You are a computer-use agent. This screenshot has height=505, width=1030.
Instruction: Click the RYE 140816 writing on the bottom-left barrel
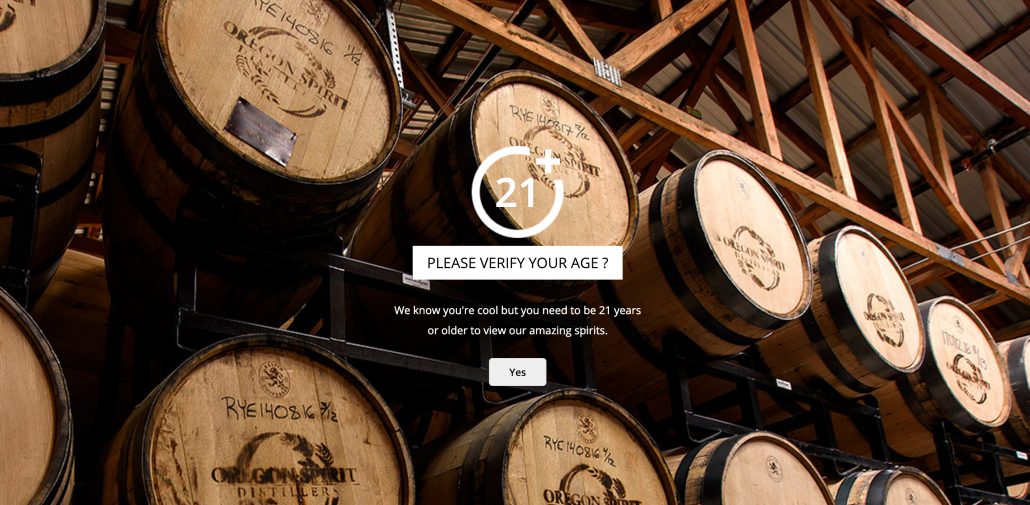(278, 409)
